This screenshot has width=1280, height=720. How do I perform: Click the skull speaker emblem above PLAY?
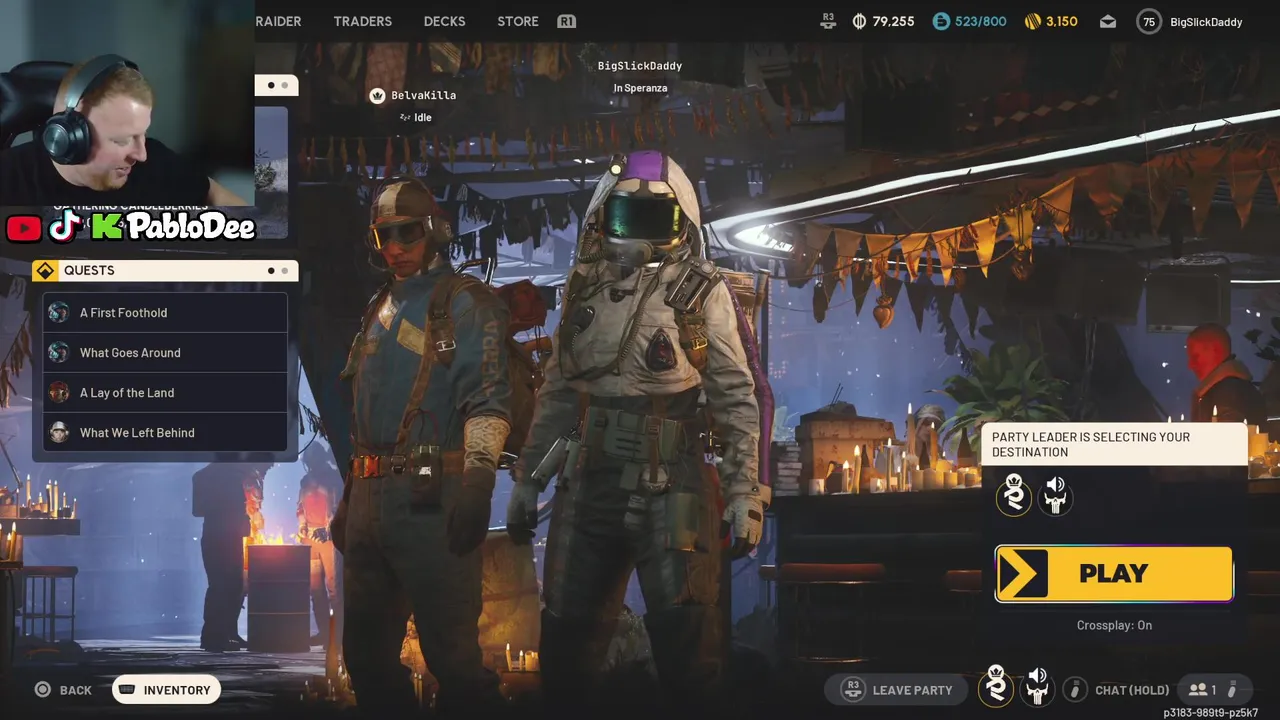click(x=1055, y=494)
